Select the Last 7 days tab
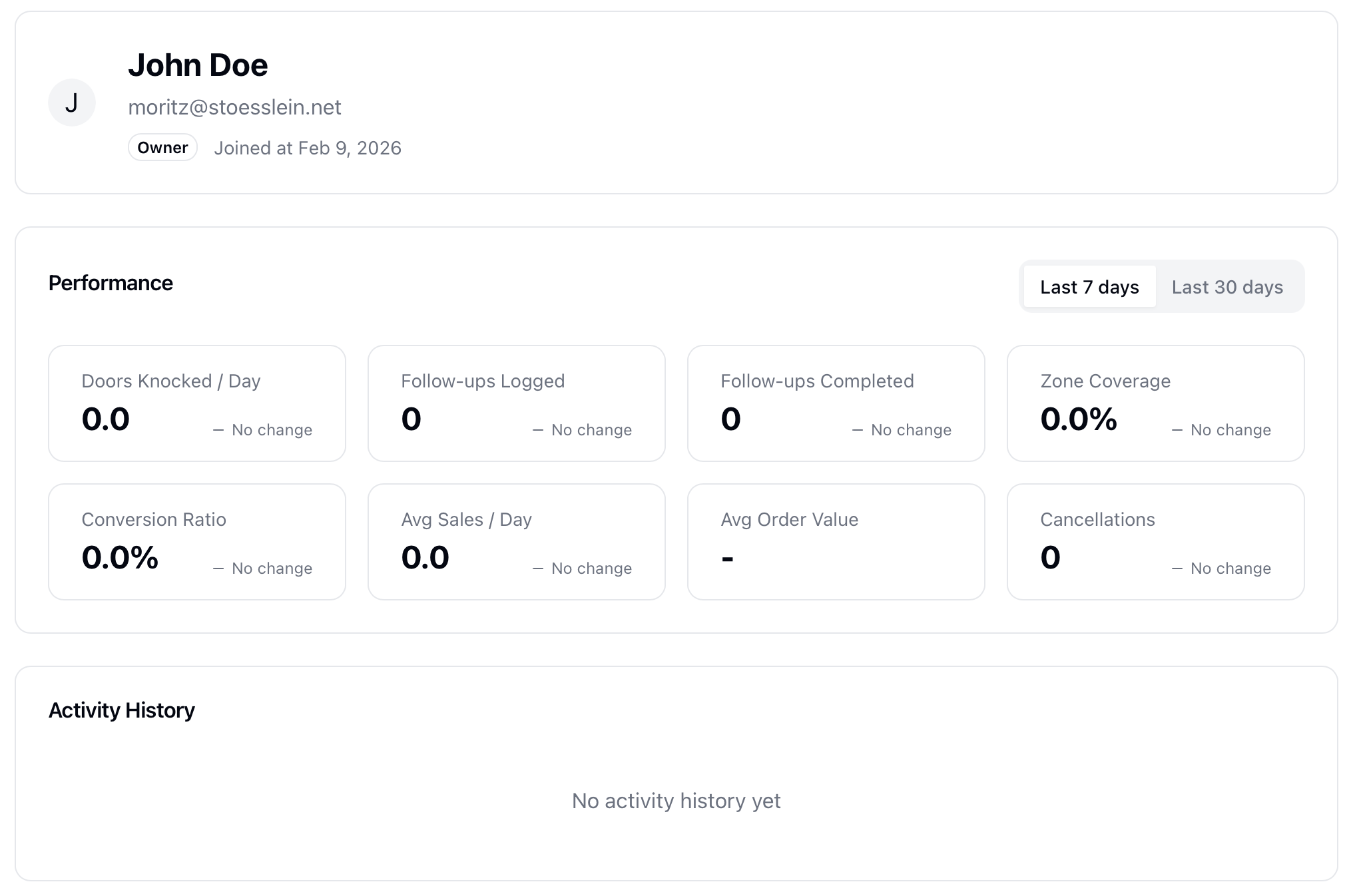Screen dimensions: 1357x896 click(1089, 287)
